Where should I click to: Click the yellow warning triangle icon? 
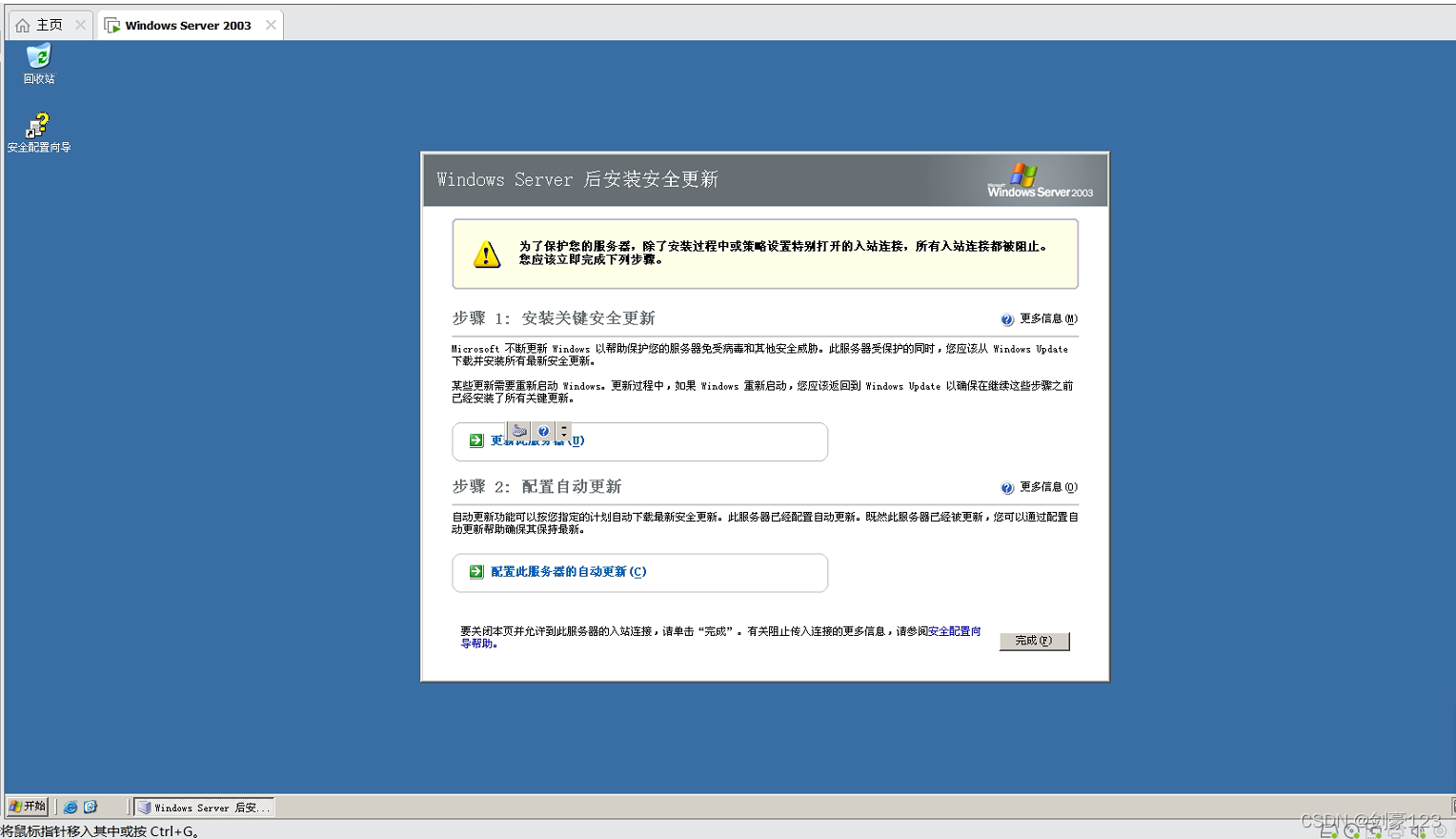(x=487, y=255)
